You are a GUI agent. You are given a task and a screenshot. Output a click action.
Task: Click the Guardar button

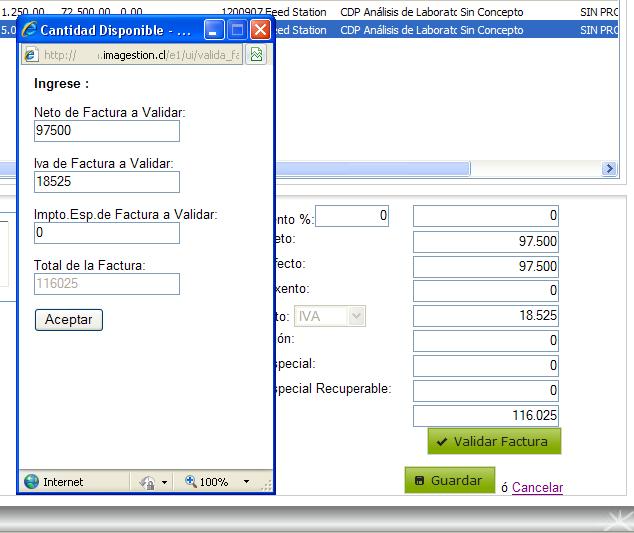450,480
